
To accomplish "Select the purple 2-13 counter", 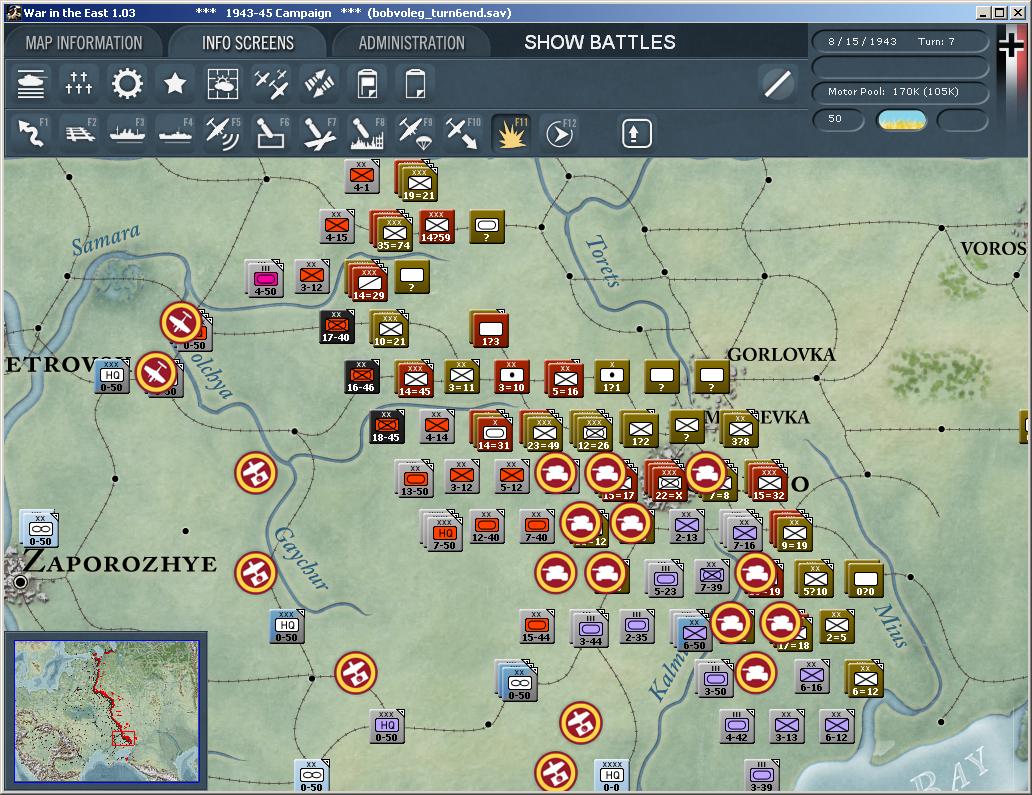I will [x=686, y=526].
